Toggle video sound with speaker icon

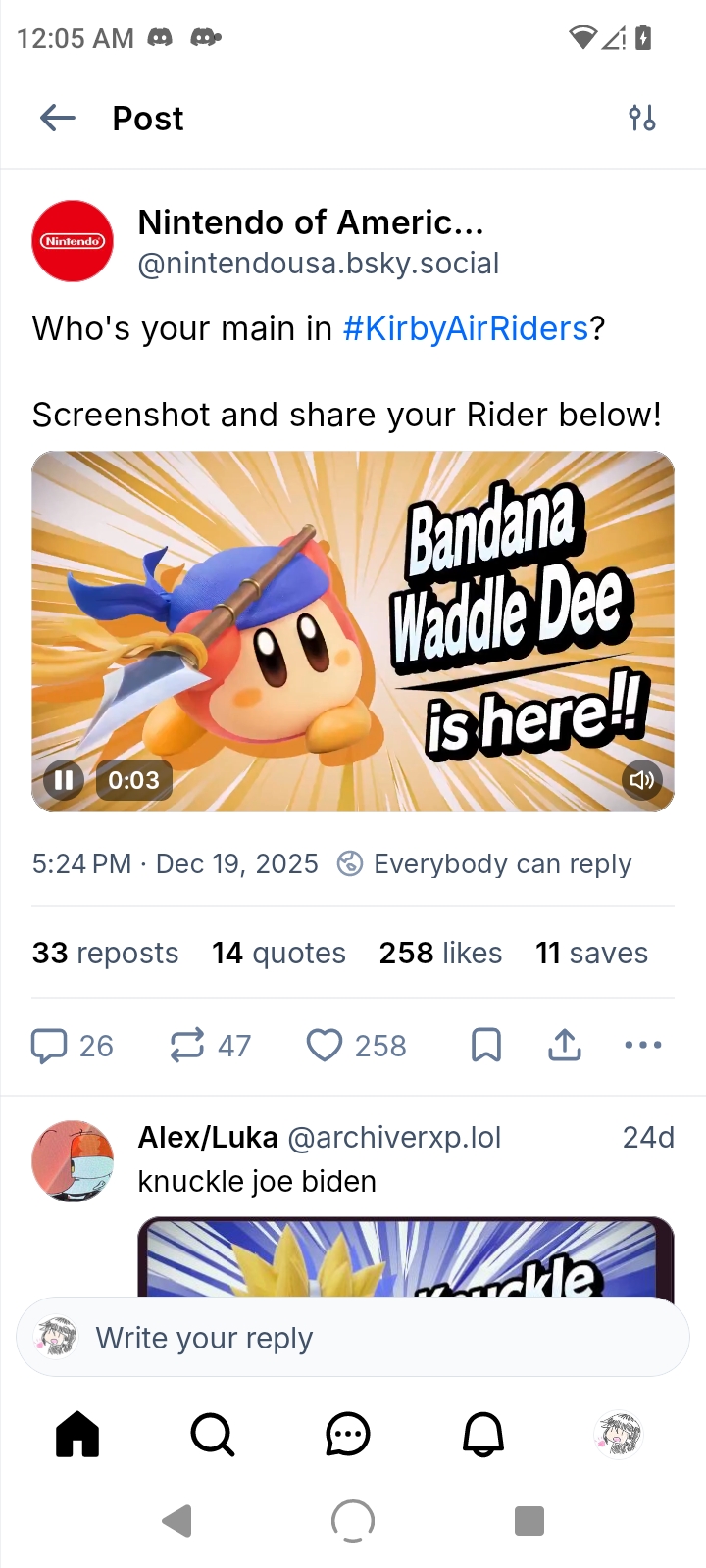tap(642, 780)
